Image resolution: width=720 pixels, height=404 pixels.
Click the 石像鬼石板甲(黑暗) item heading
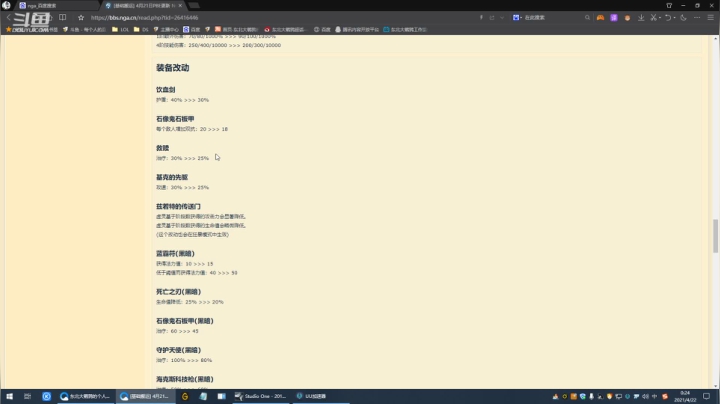185,321
